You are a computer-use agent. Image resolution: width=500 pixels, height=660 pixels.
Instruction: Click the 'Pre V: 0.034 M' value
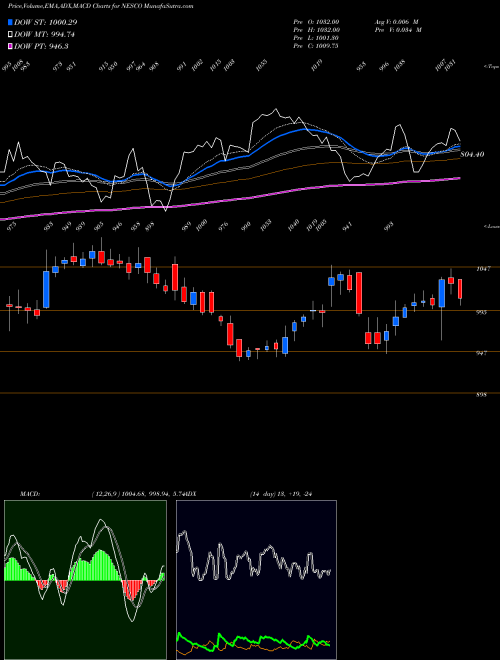[x=398, y=30]
